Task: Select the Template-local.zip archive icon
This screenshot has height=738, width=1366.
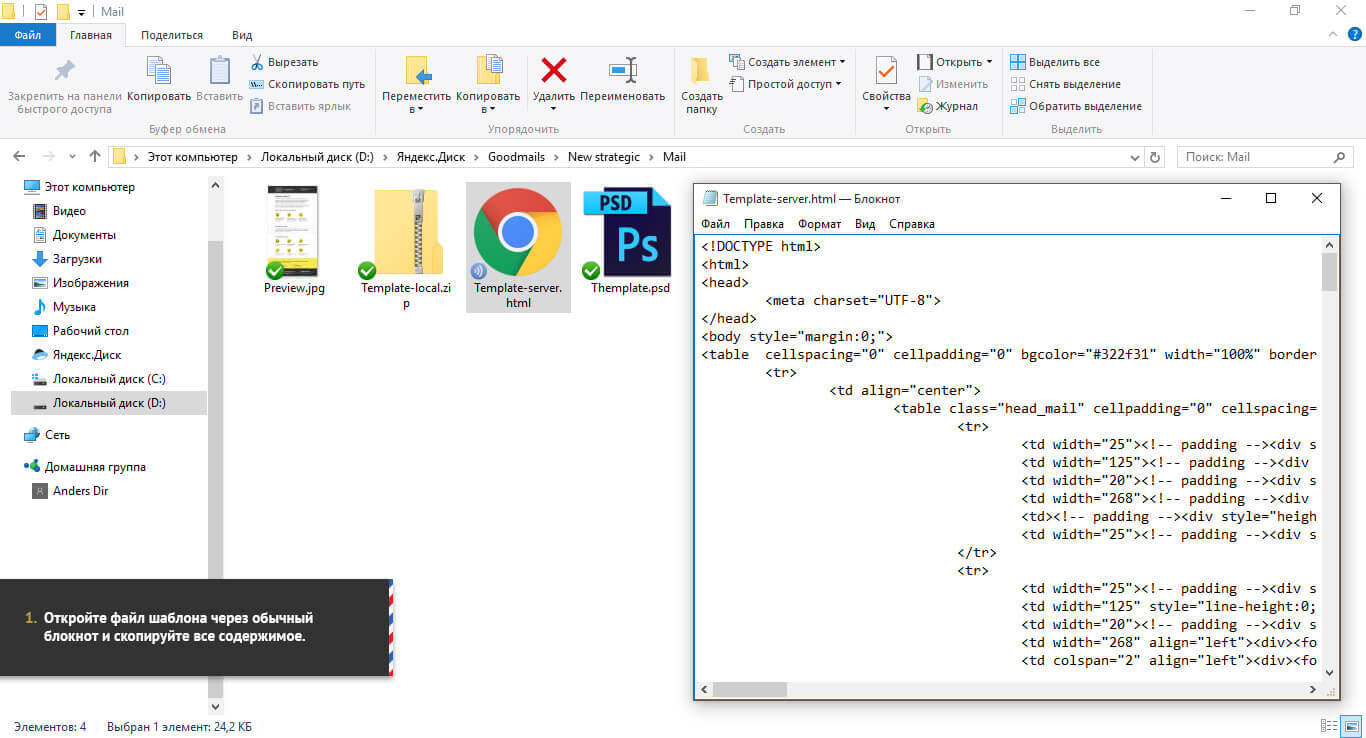Action: tap(406, 232)
